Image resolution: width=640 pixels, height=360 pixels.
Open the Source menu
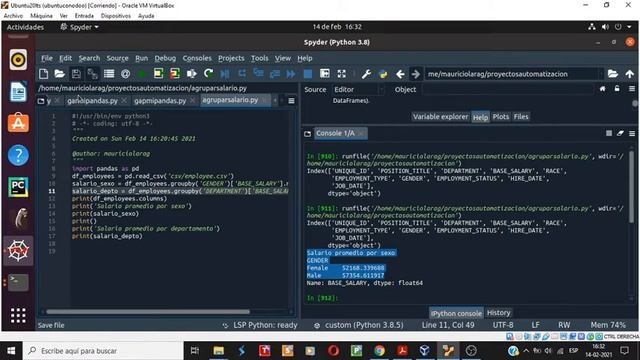tap(118, 58)
